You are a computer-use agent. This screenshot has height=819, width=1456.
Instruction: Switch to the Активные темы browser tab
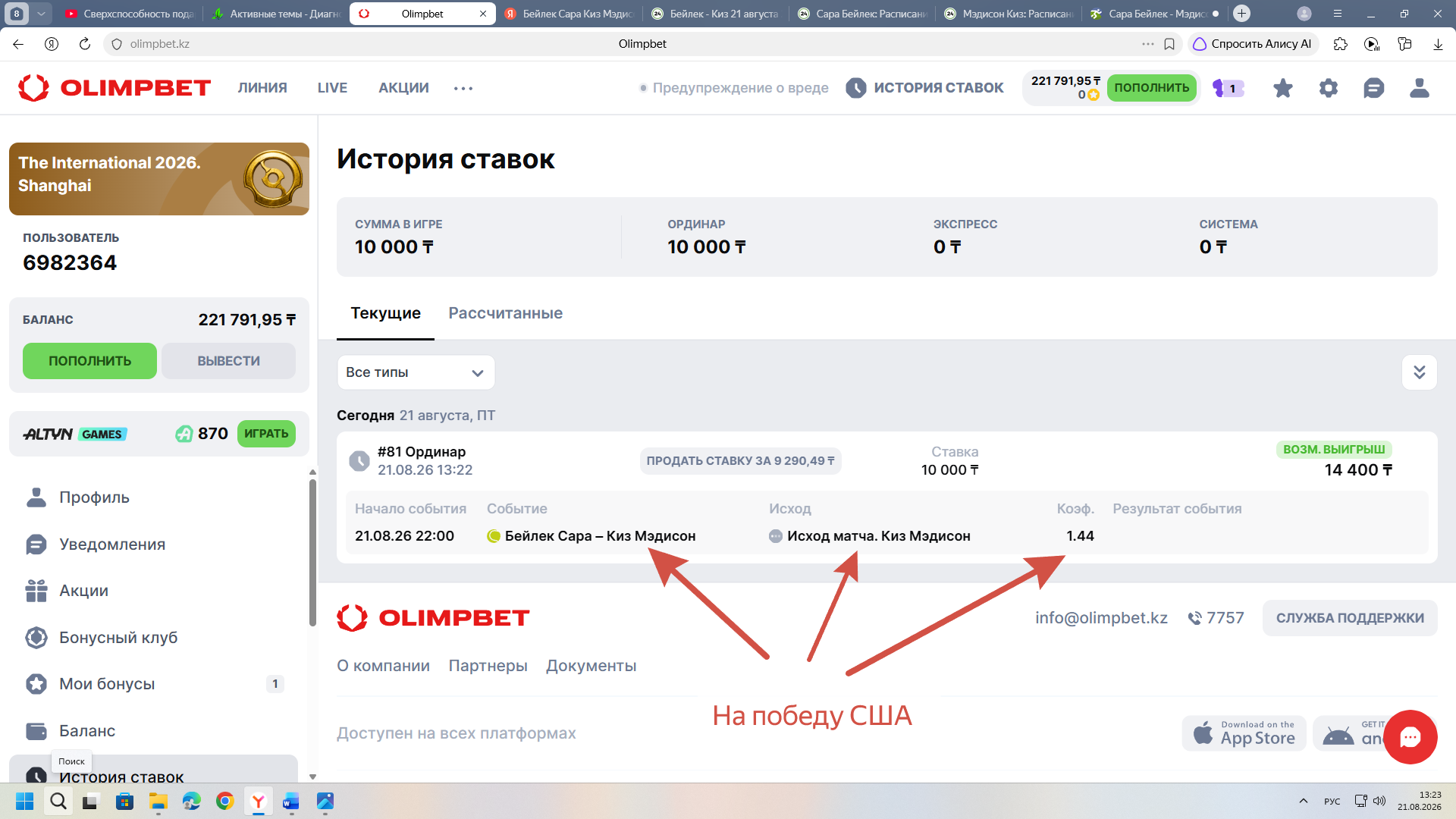(x=276, y=14)
